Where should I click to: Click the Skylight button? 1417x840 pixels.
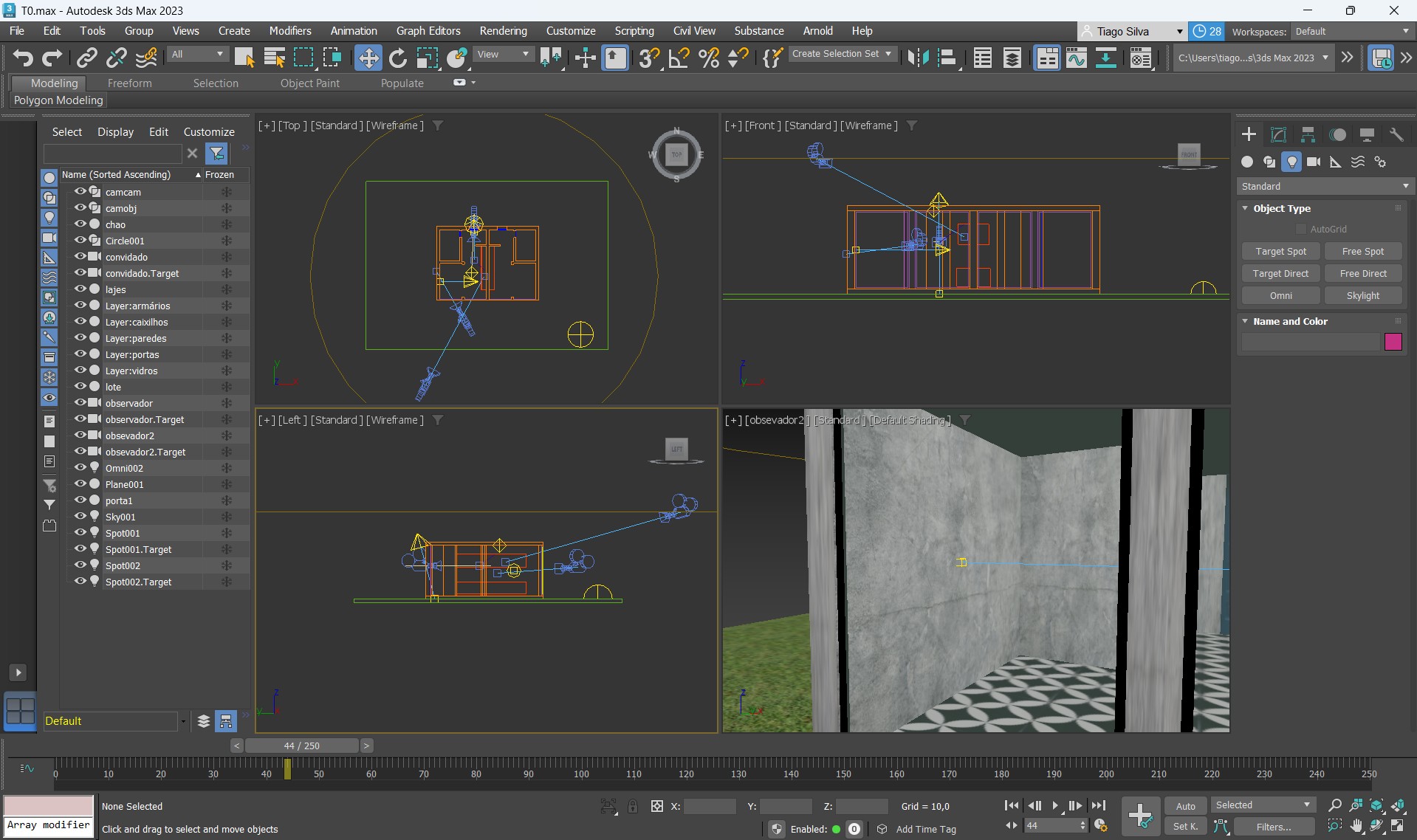point(1362,296)
